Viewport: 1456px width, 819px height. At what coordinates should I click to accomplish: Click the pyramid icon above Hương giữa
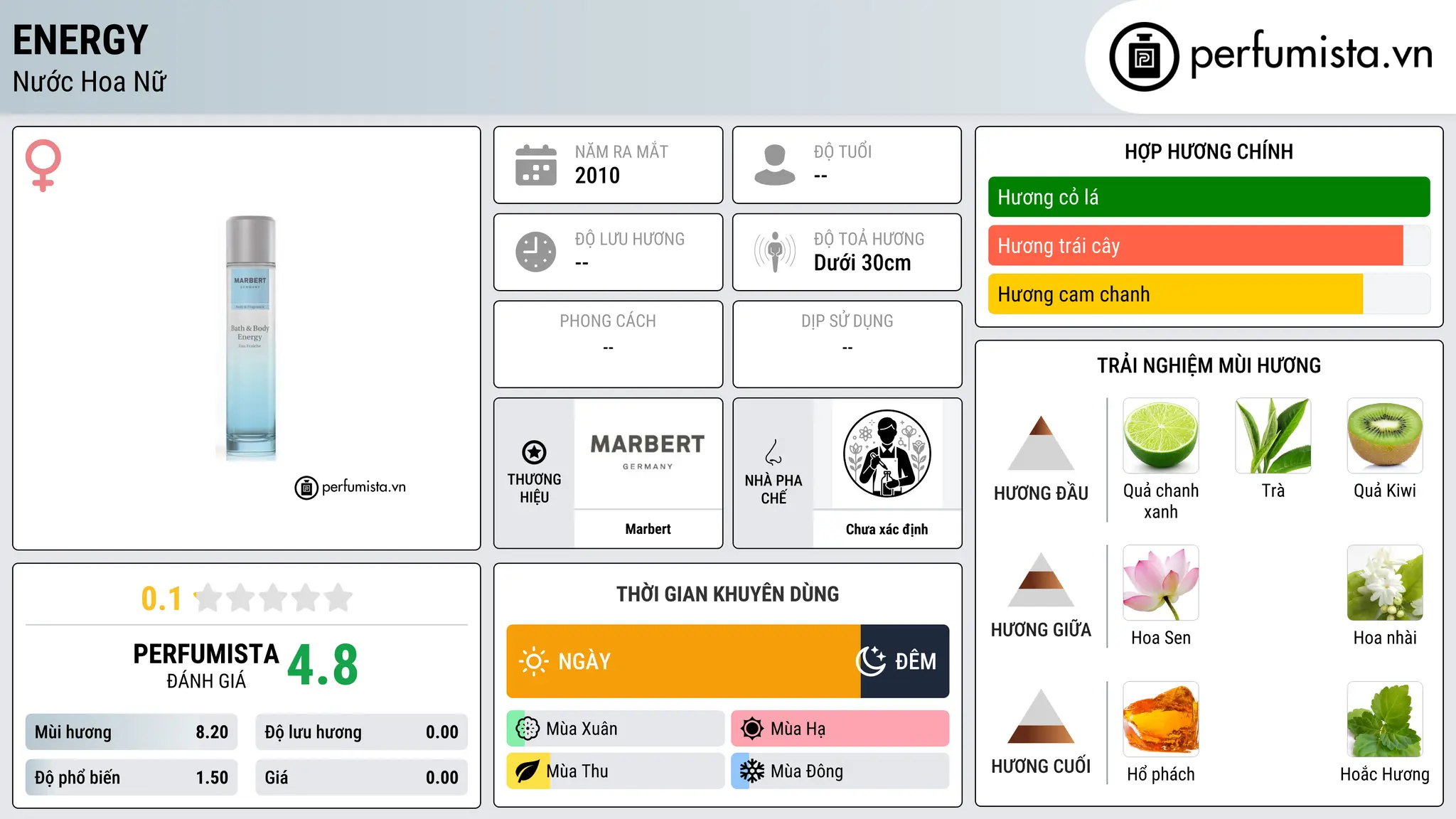click(x=1041, y=579)
